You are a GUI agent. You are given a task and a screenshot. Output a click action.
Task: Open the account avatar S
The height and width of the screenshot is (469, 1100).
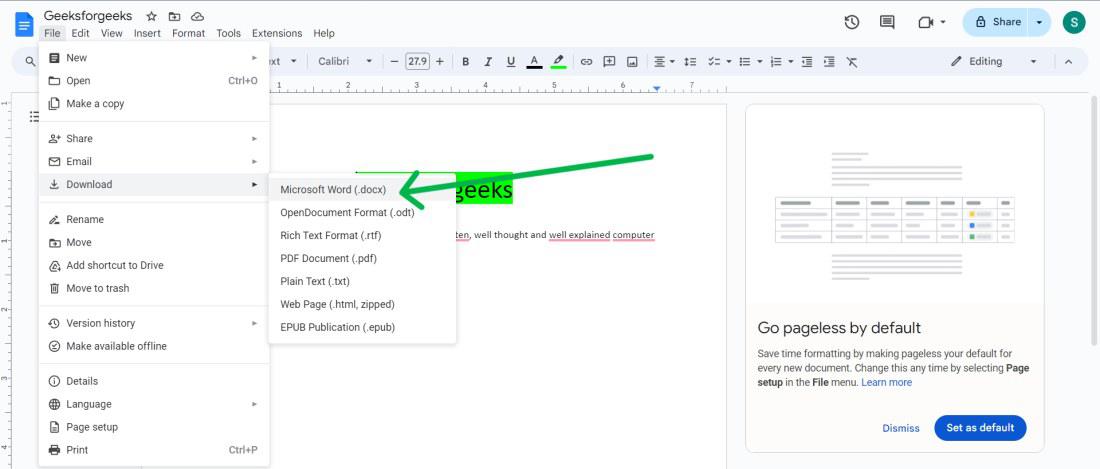[1074, 22]
